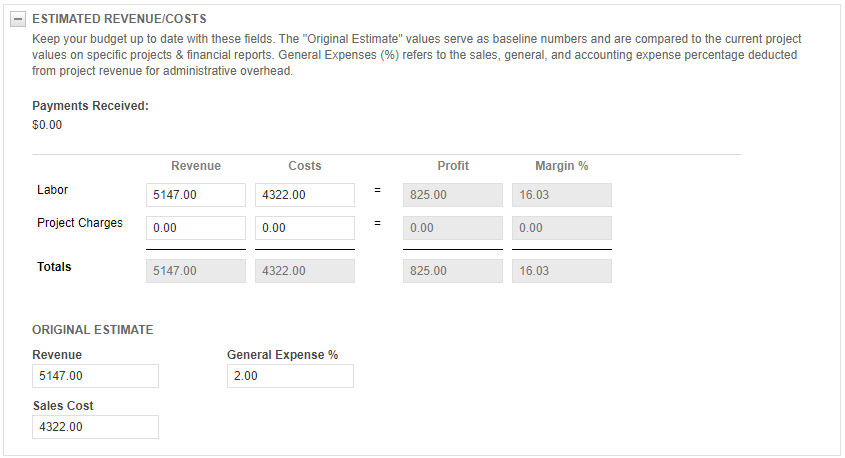This screenshot has width=845, height=458.
Task: Click the Totals Profit field
Action: click(452, 270)
